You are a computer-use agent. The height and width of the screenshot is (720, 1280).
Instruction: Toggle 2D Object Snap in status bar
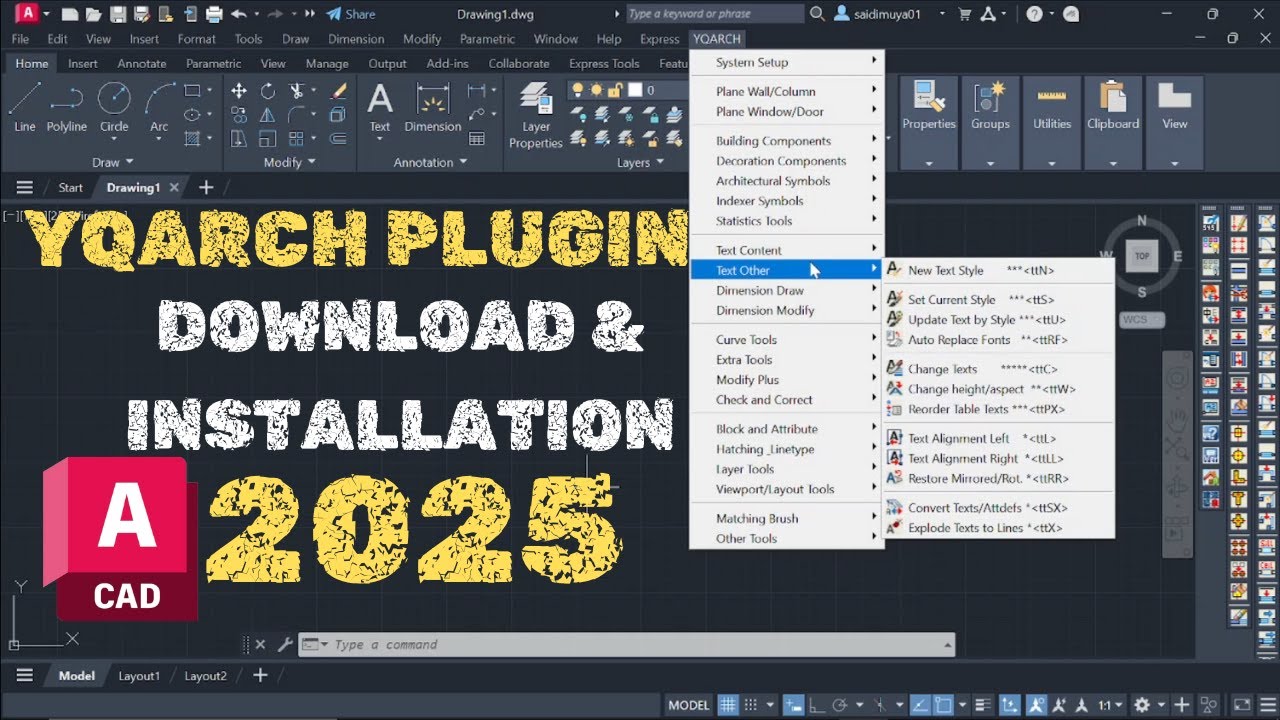[x=943, y=705]
